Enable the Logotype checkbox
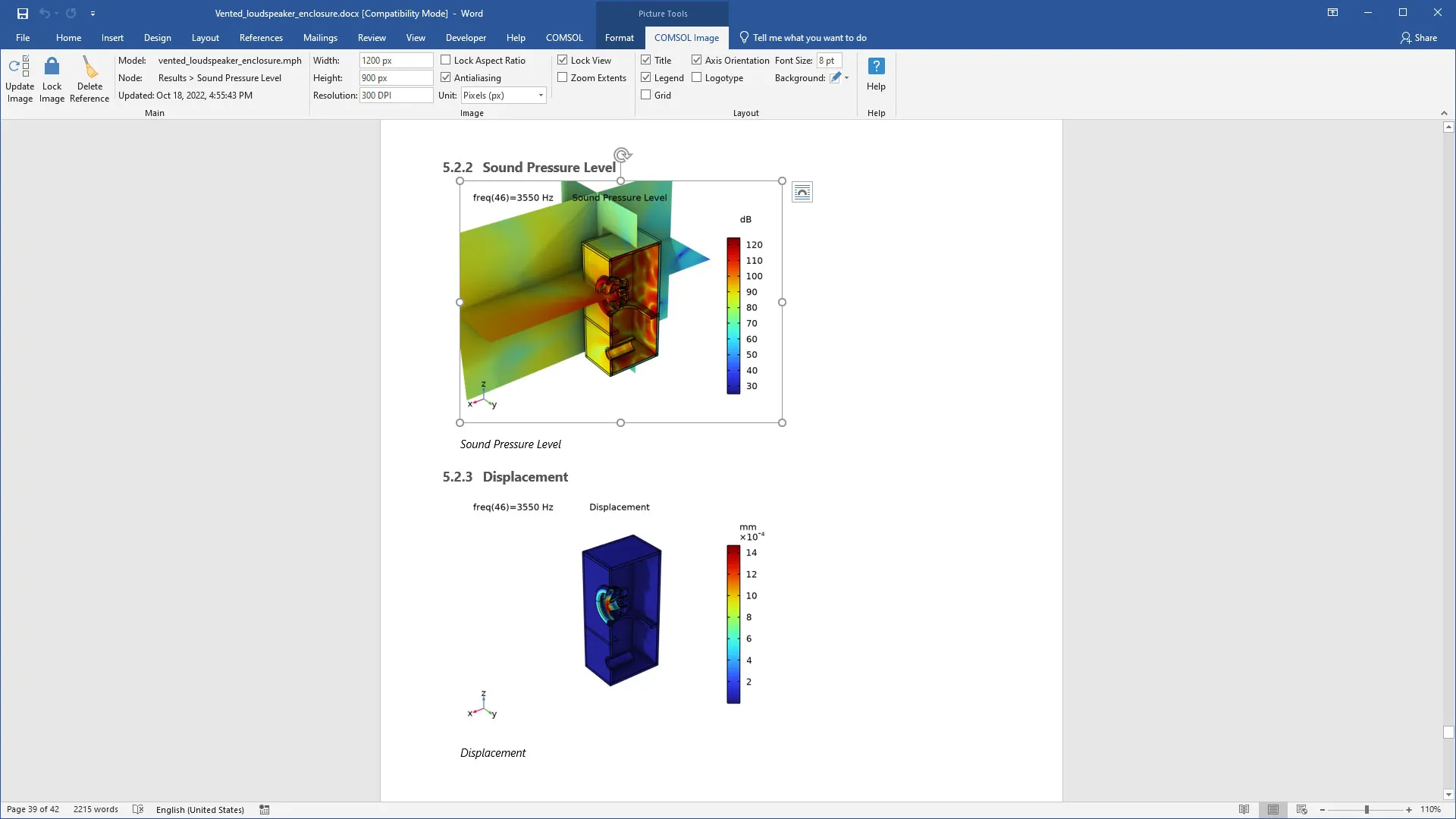 tap(697, 77)
